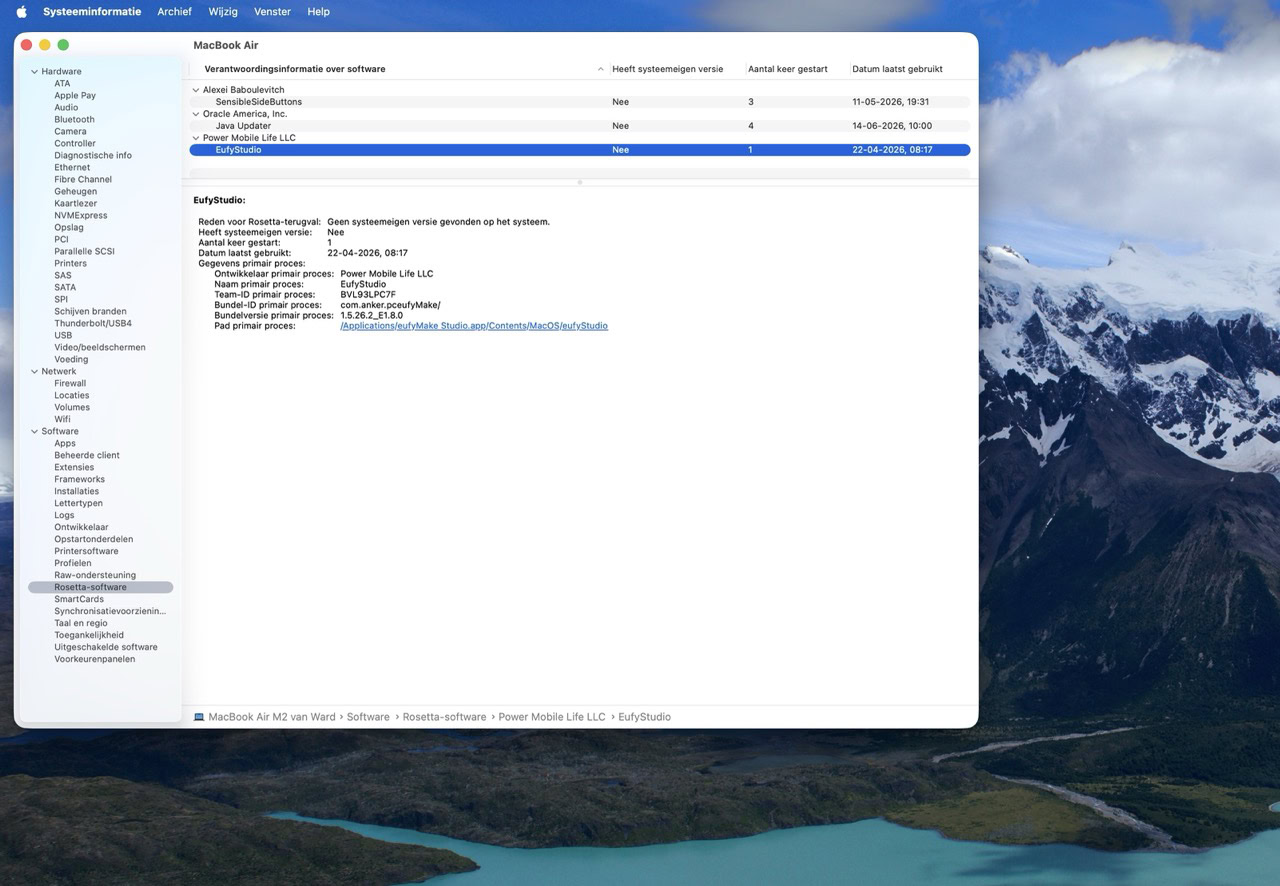1280x886 pixels.
Task: Select ATA in the sidebar
Action: tap(62, 84)
